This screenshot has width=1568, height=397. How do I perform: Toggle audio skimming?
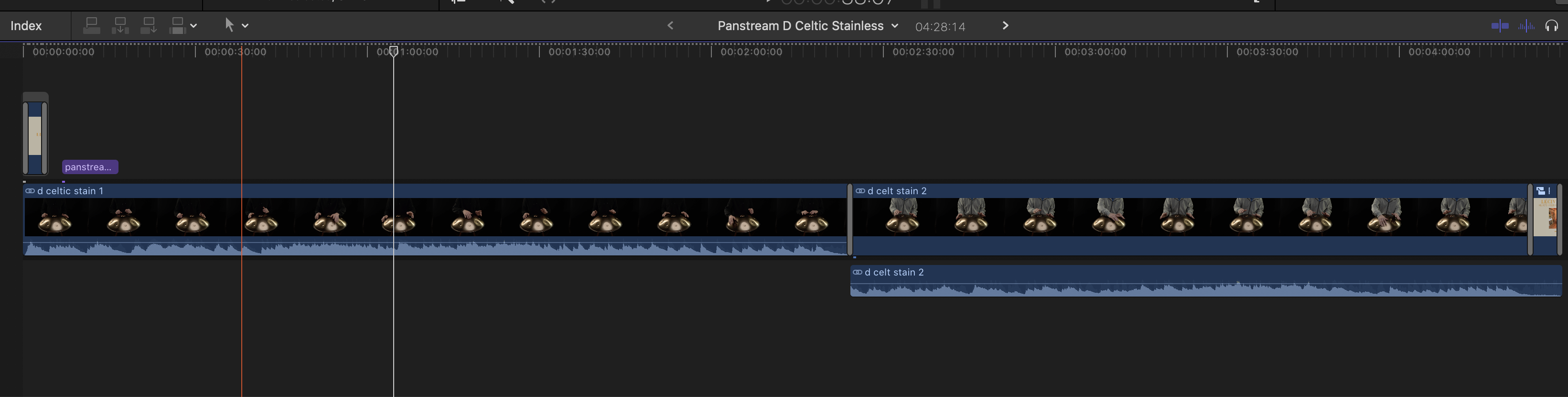coord(1526,26)
